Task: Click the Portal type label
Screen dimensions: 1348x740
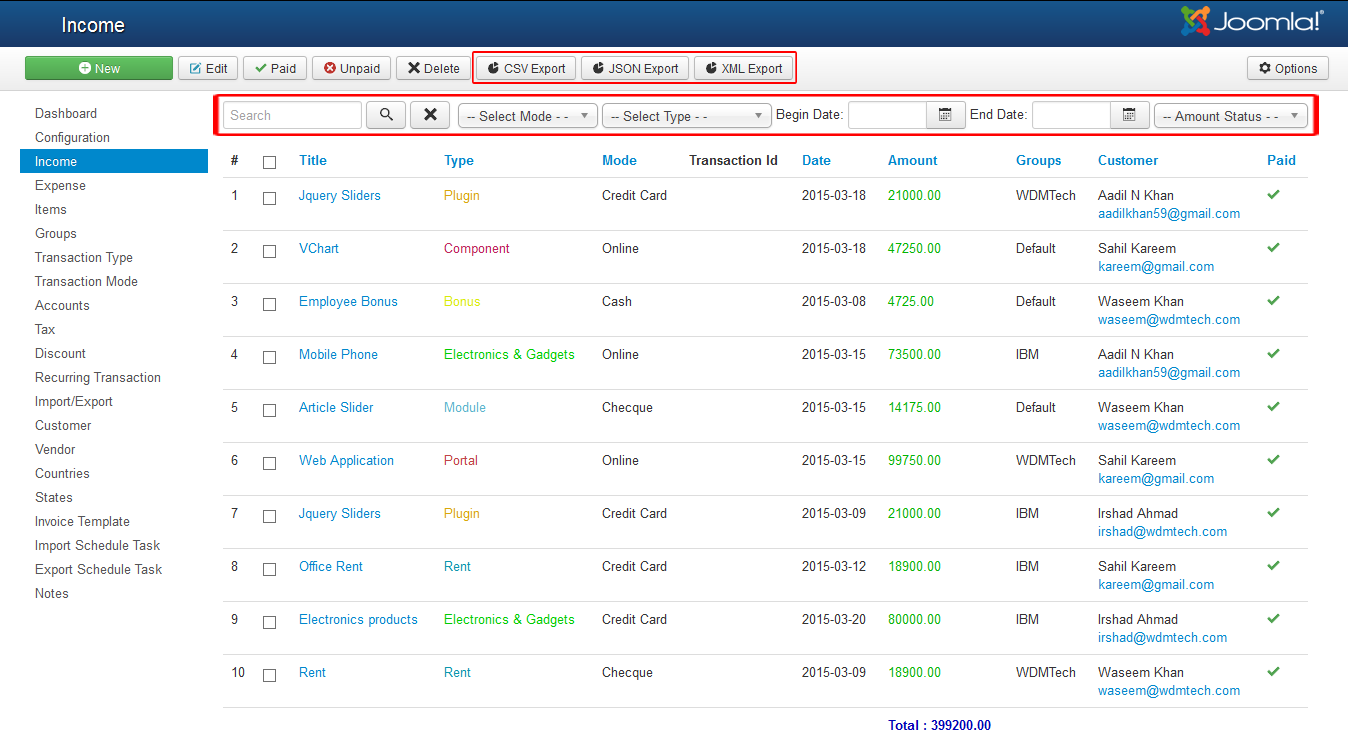Action: [461, 460]
